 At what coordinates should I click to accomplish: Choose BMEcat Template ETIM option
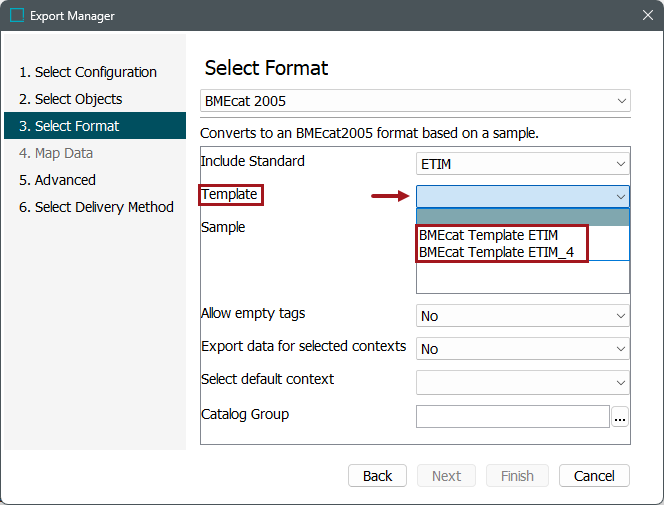pyautogui.click(x=488, y=236)
